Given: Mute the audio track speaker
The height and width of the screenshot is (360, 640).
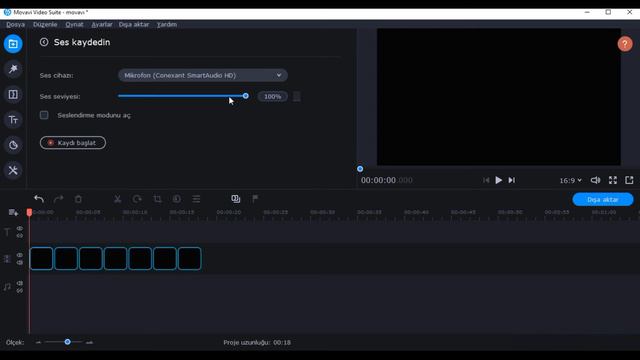Looking at the screenshot, I should pyautogui.click(x=20, y=283).
